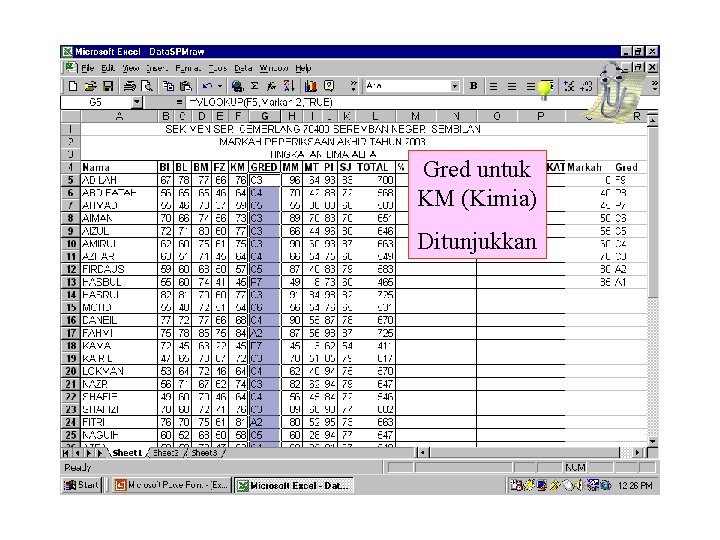Paste using the clipboard Paste icon
Screen dimensions: 720x540
tap(186, 86)
